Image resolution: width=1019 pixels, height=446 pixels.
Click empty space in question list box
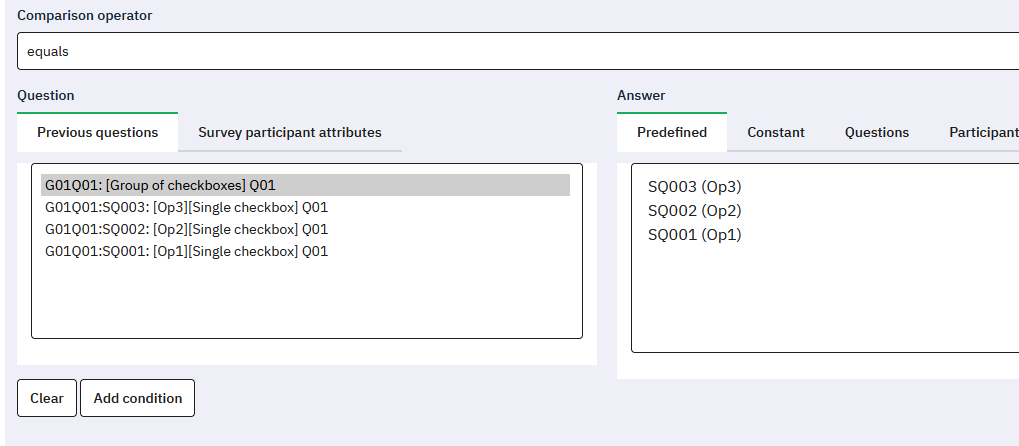pyautogui.click(x=305, y=300)
